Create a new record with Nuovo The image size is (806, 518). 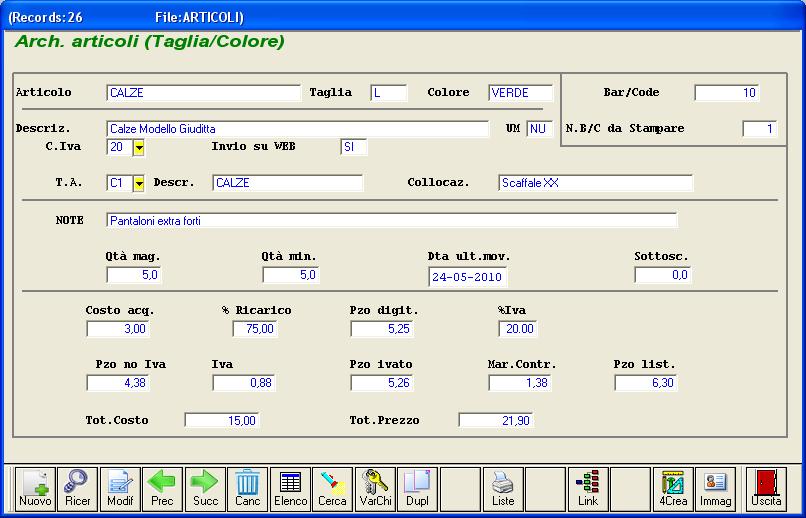(35, 489)
